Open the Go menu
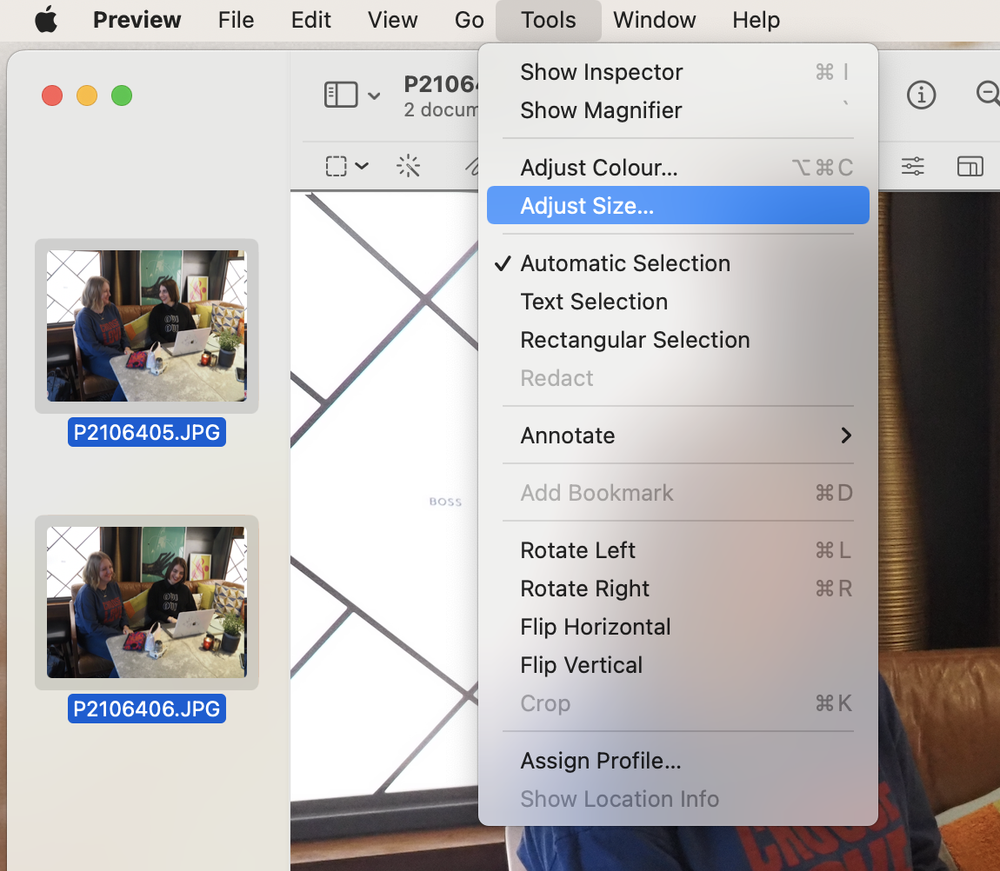 pyautogui.click(x=469, y=20)
